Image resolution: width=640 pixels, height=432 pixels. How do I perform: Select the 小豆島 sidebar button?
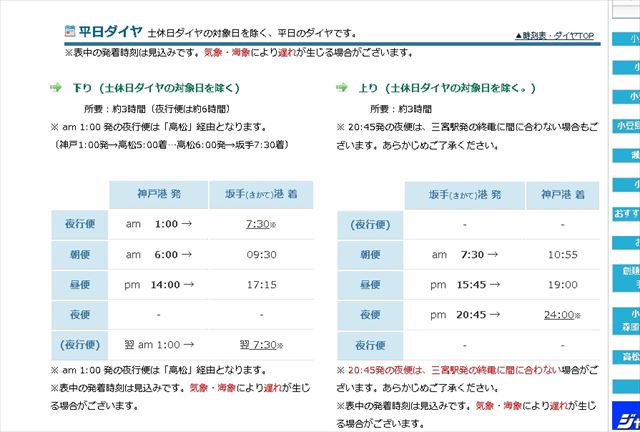click(628, 125)
